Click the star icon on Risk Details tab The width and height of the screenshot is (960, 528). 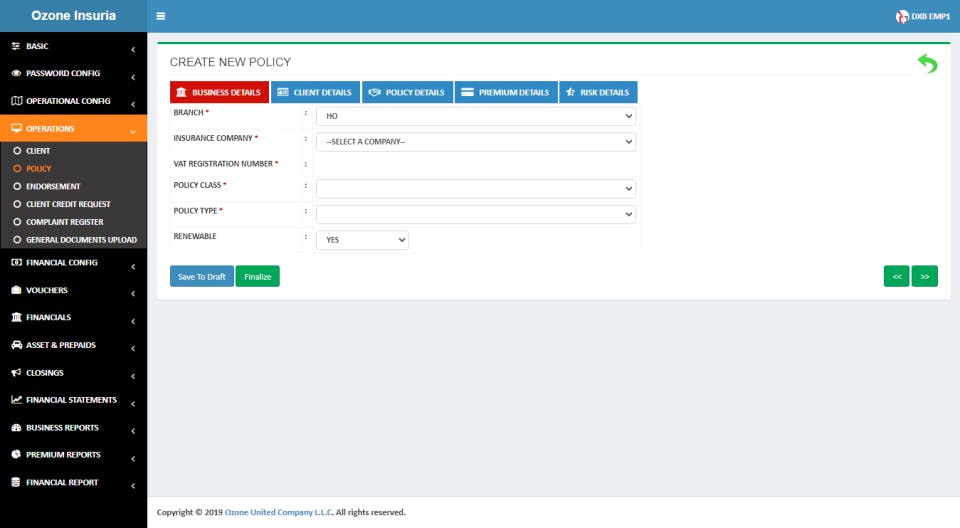571,92
